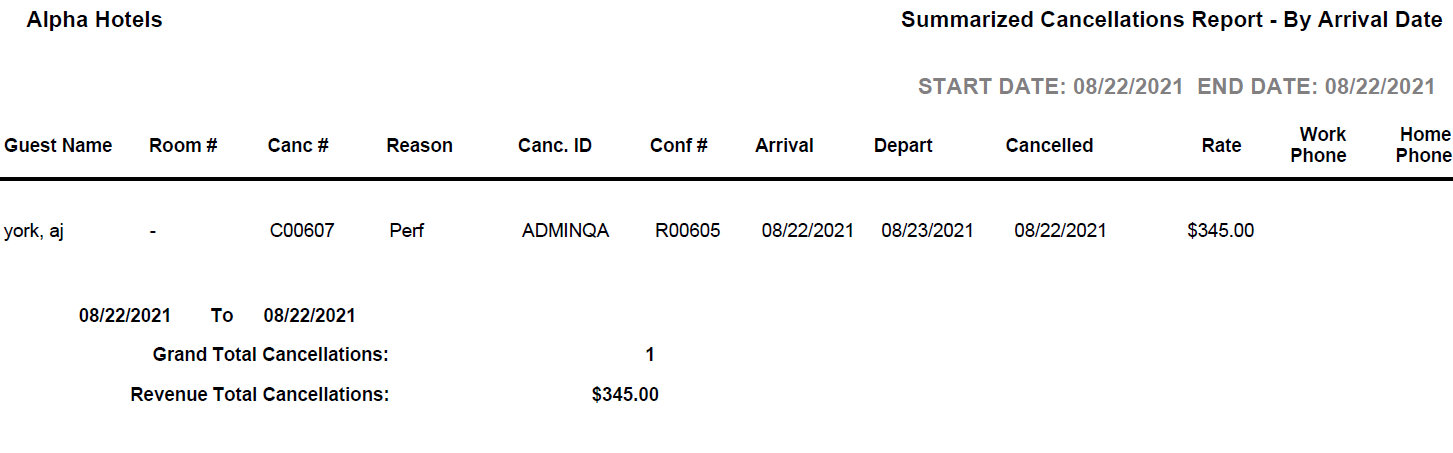Click the departure date 08/23/2021
Screen dimensions: 1453x453
pyautogui.click(x=927, y=231)
